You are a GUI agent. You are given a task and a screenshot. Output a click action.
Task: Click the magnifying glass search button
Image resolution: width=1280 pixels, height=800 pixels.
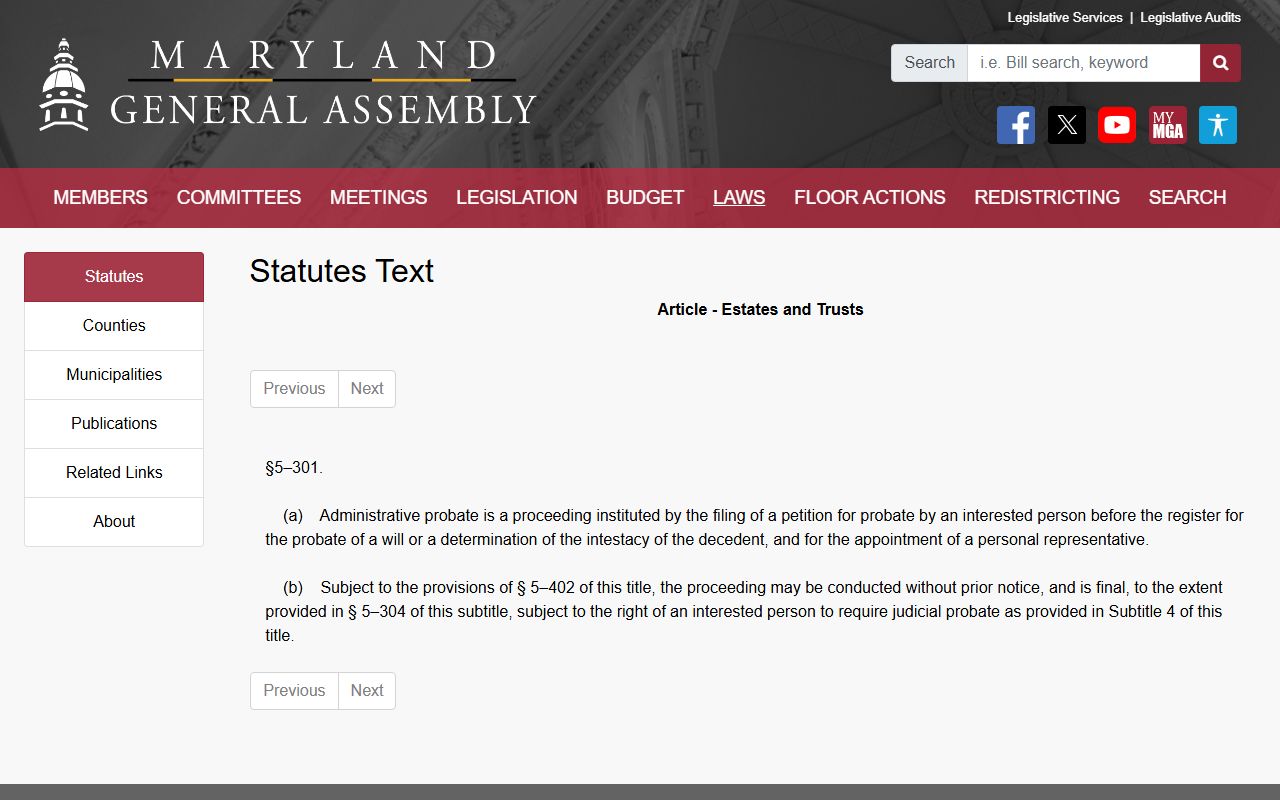click(1220, 63)
